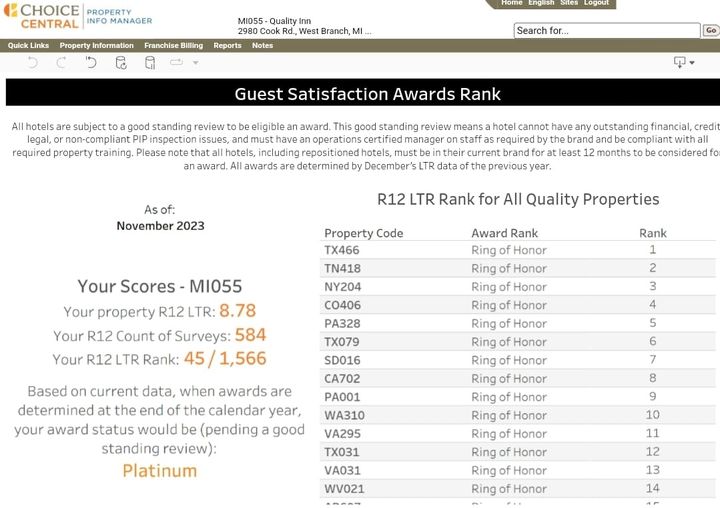Click the Pause data updates icon
The image size is (720, 508).
150,62
